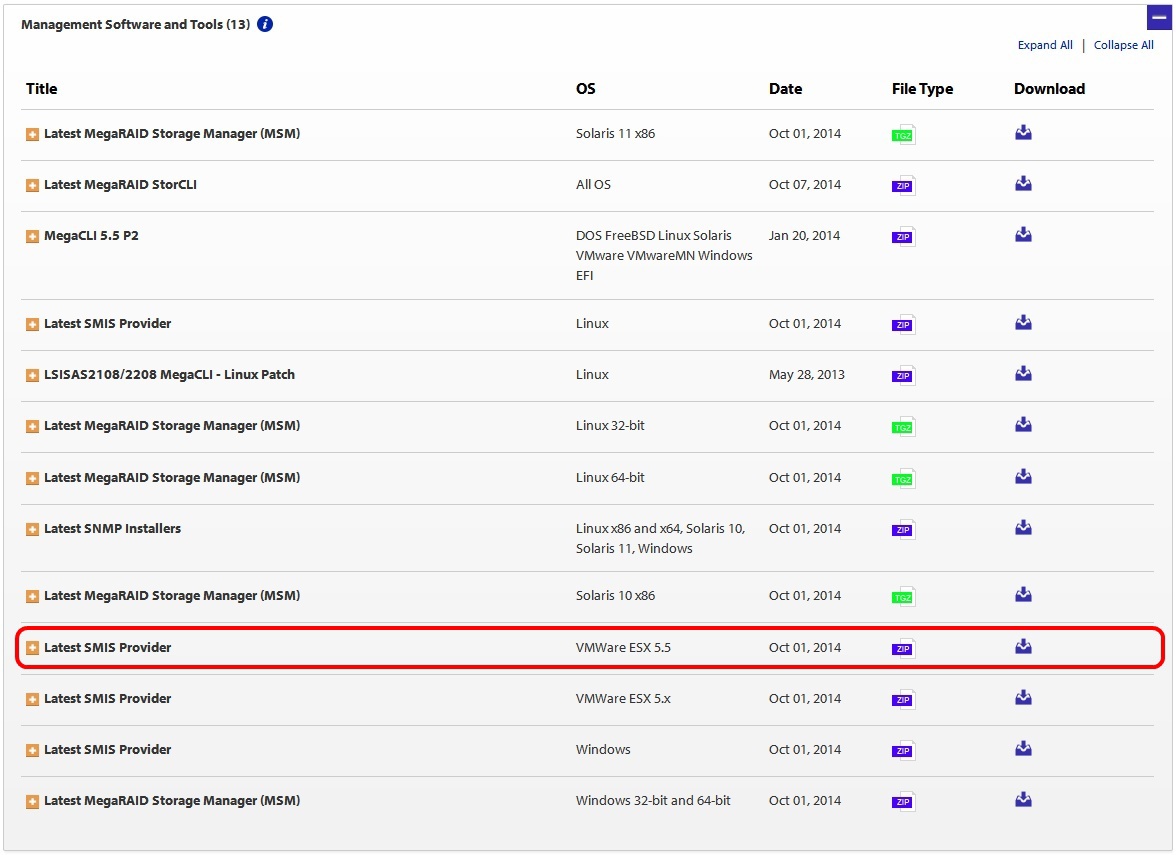Download the Windows 32-bit and 64-bit Storage Manager
The height and width of the screenshot is (855, 1176).
[1022, 800]
